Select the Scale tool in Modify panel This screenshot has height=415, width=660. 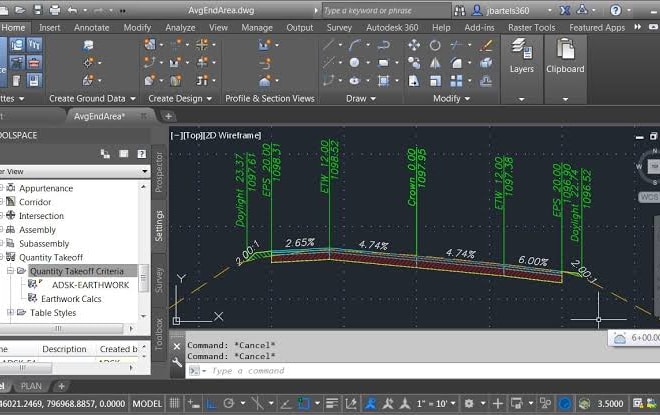(x=435, y=80)
